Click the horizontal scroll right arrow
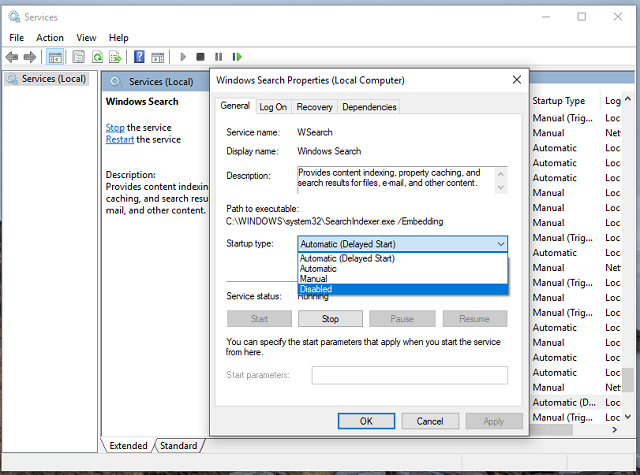The width and height of the screenshot is (640, 475). [x=615, y=430]
